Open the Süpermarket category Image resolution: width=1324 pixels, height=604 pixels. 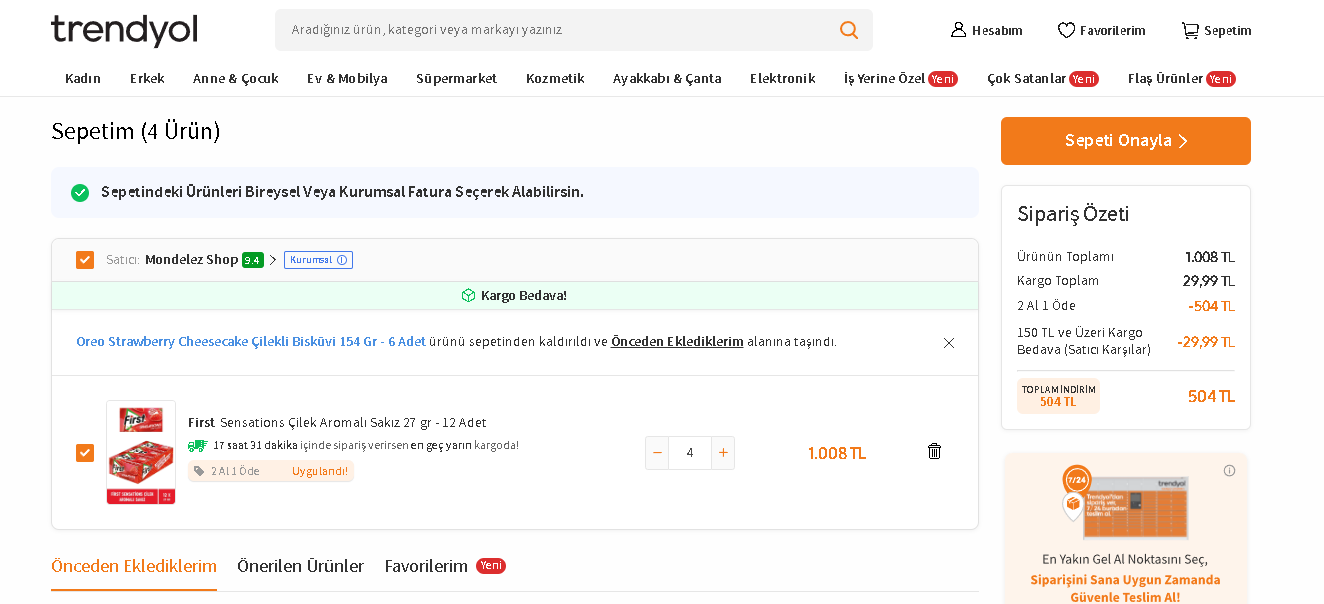pos(456,78)
